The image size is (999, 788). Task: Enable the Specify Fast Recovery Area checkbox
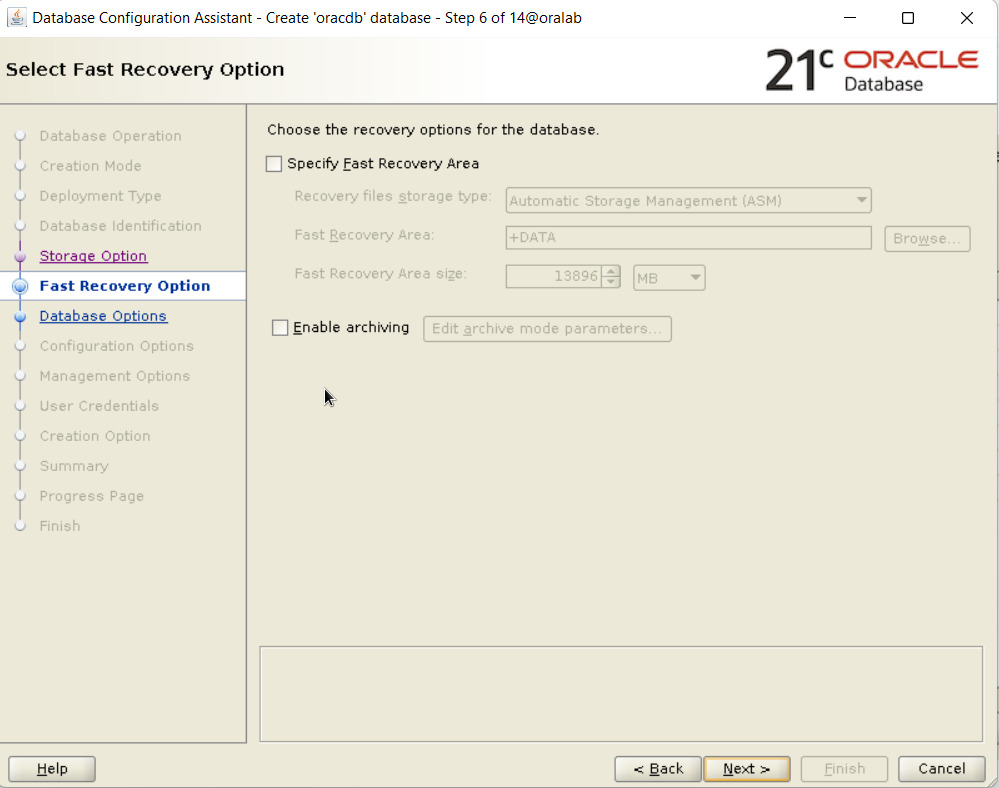(273, 163)
